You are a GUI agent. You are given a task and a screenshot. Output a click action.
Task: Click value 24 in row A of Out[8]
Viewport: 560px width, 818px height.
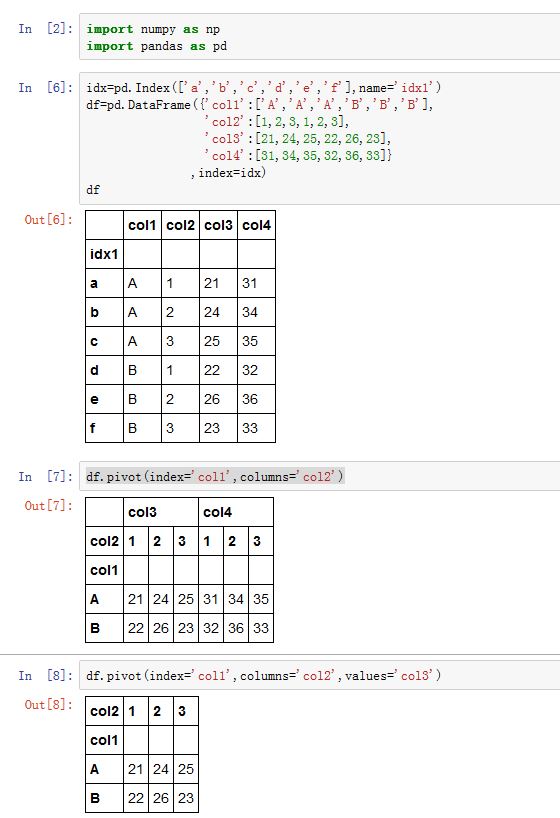[x=161, y=769]
